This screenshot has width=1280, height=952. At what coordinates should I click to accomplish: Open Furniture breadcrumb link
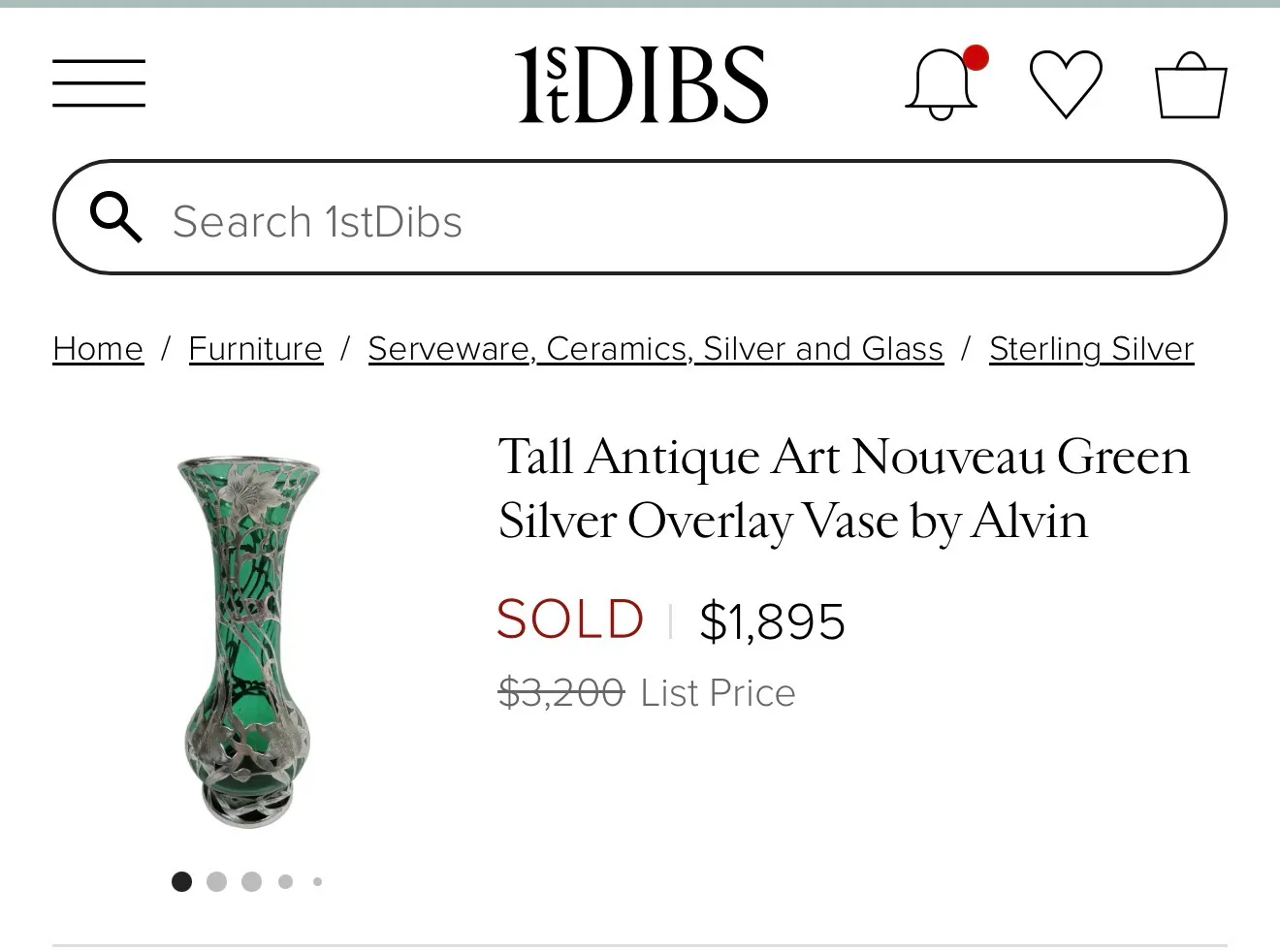[255, 349]
